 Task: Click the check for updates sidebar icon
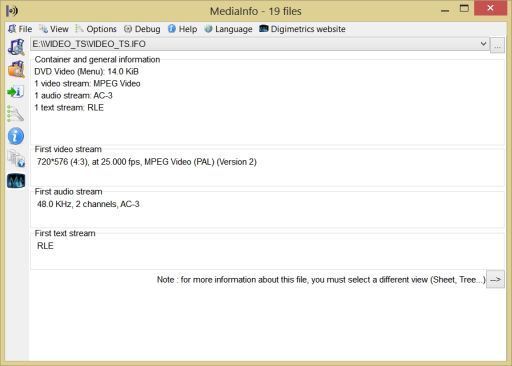click(x=16, y=159)
